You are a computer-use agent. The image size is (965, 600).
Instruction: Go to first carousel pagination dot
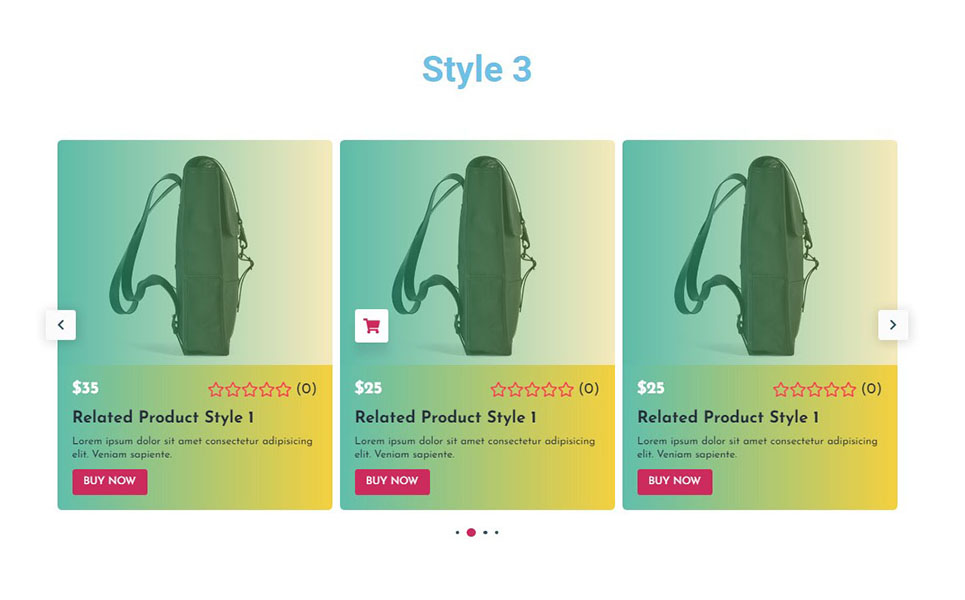click(x=457, y=532)
